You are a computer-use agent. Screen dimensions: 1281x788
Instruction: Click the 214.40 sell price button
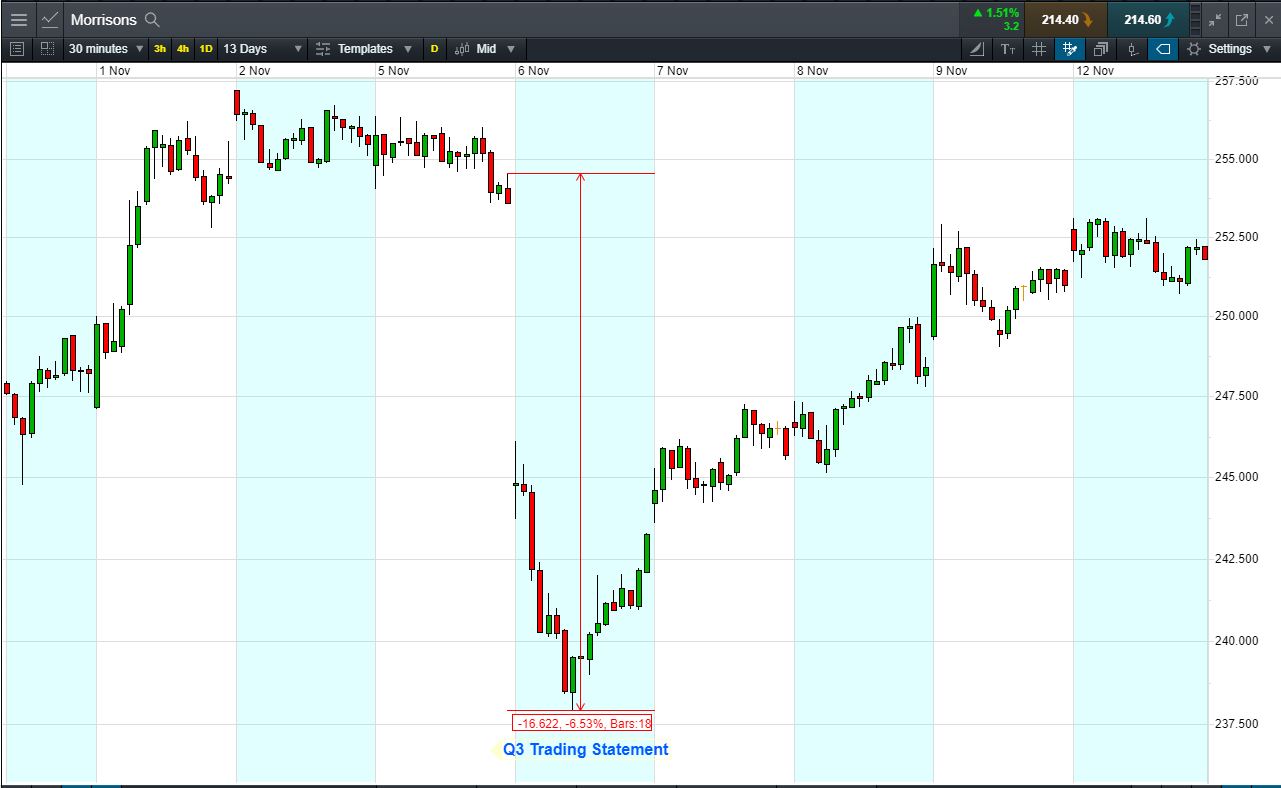[1067, 19]
